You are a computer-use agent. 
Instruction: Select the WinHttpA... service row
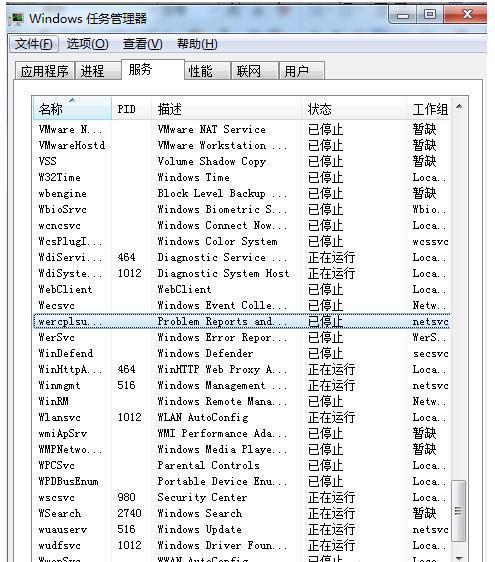242,369
